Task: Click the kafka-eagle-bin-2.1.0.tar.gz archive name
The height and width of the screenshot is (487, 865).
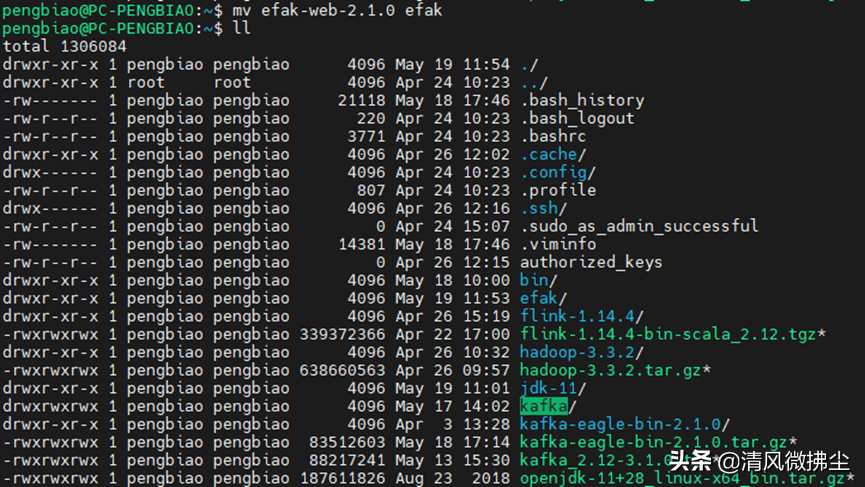Action: tap(653, 442)
